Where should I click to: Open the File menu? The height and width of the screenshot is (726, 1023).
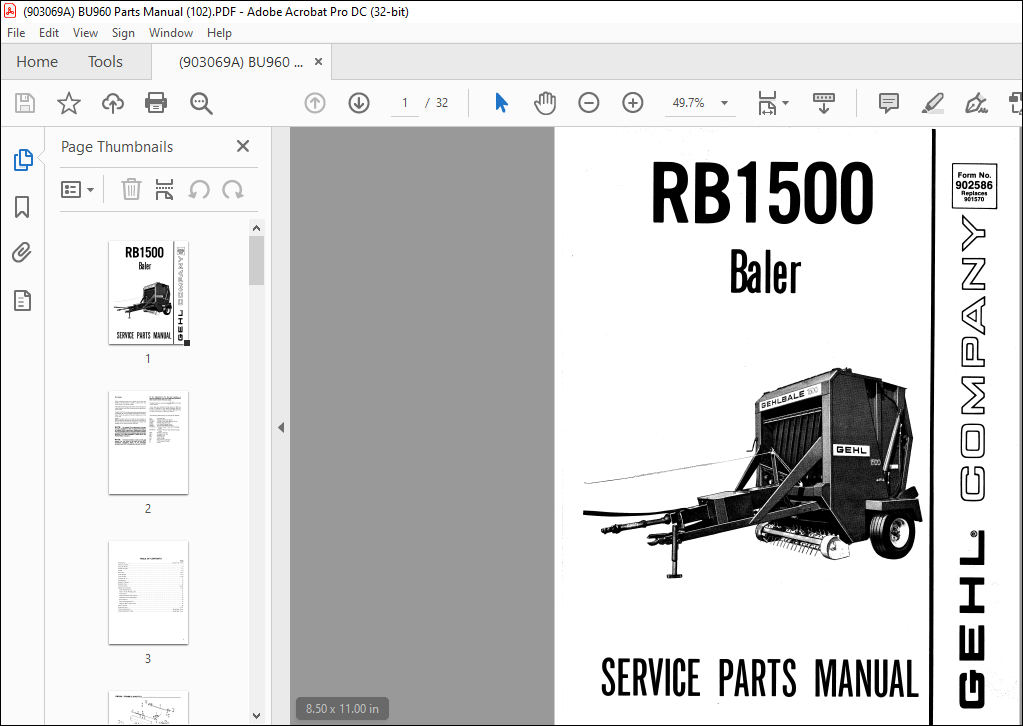click(16, 33)
